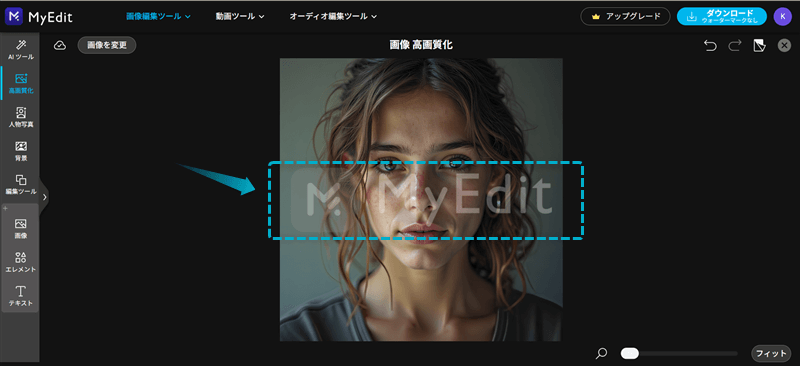Select 編集ツール in the sidebar

click(x=21, y=184)
